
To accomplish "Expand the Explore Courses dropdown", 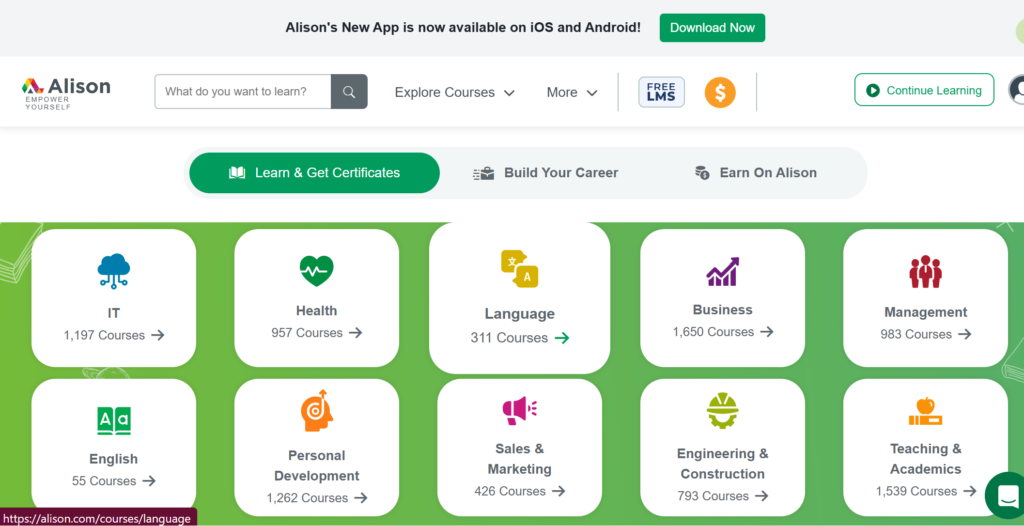I will tap(455, 92).
